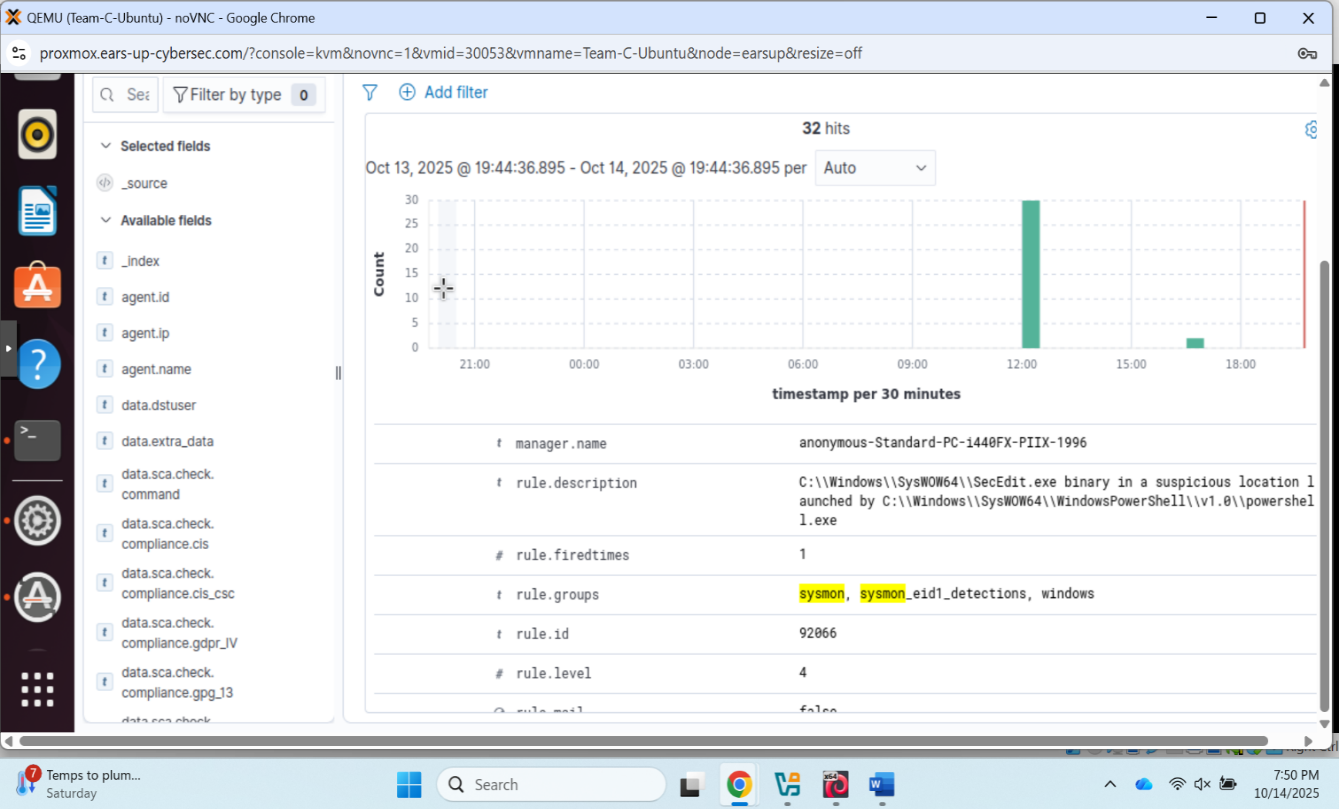
Task: Launch LibreOffice Writer from the dock
Action: pyautogui.click(x=37, y=211)
